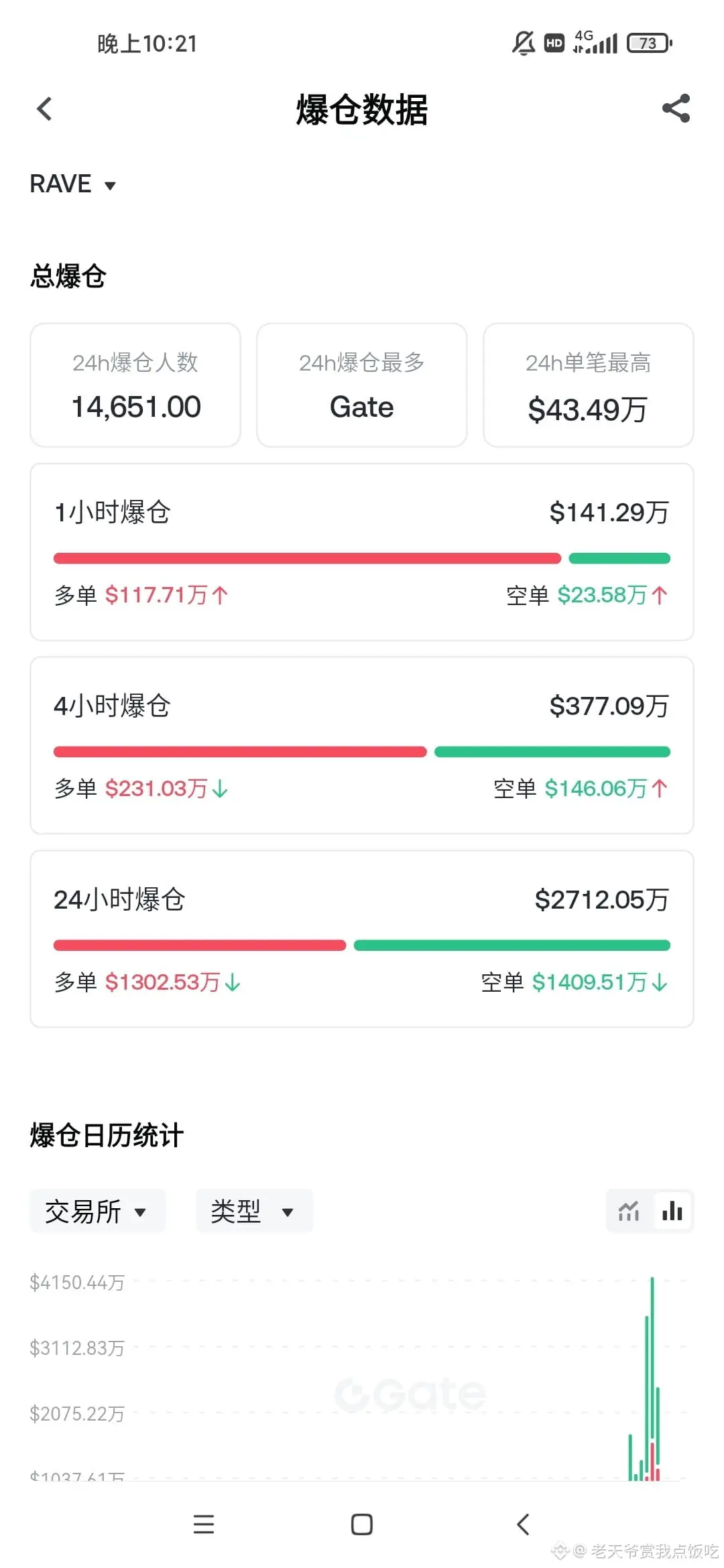Tap the 4G signal strength icon
The height and width of the screenshot is (1568, 724).
tap(595, 42)
